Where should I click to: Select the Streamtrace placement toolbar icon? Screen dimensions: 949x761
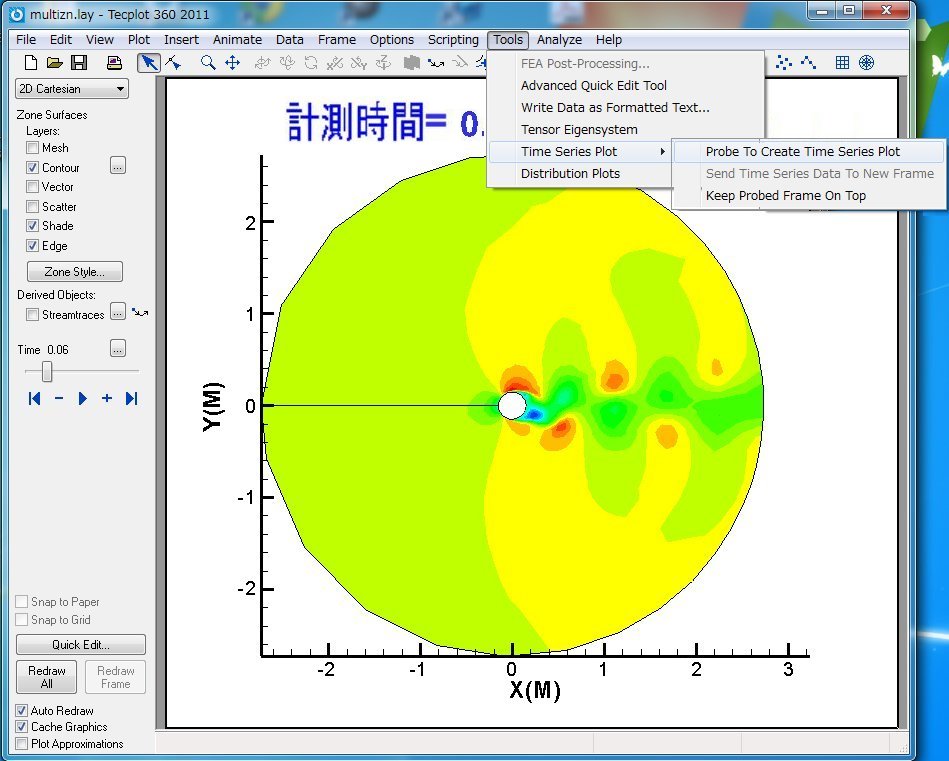click(436, 62)
